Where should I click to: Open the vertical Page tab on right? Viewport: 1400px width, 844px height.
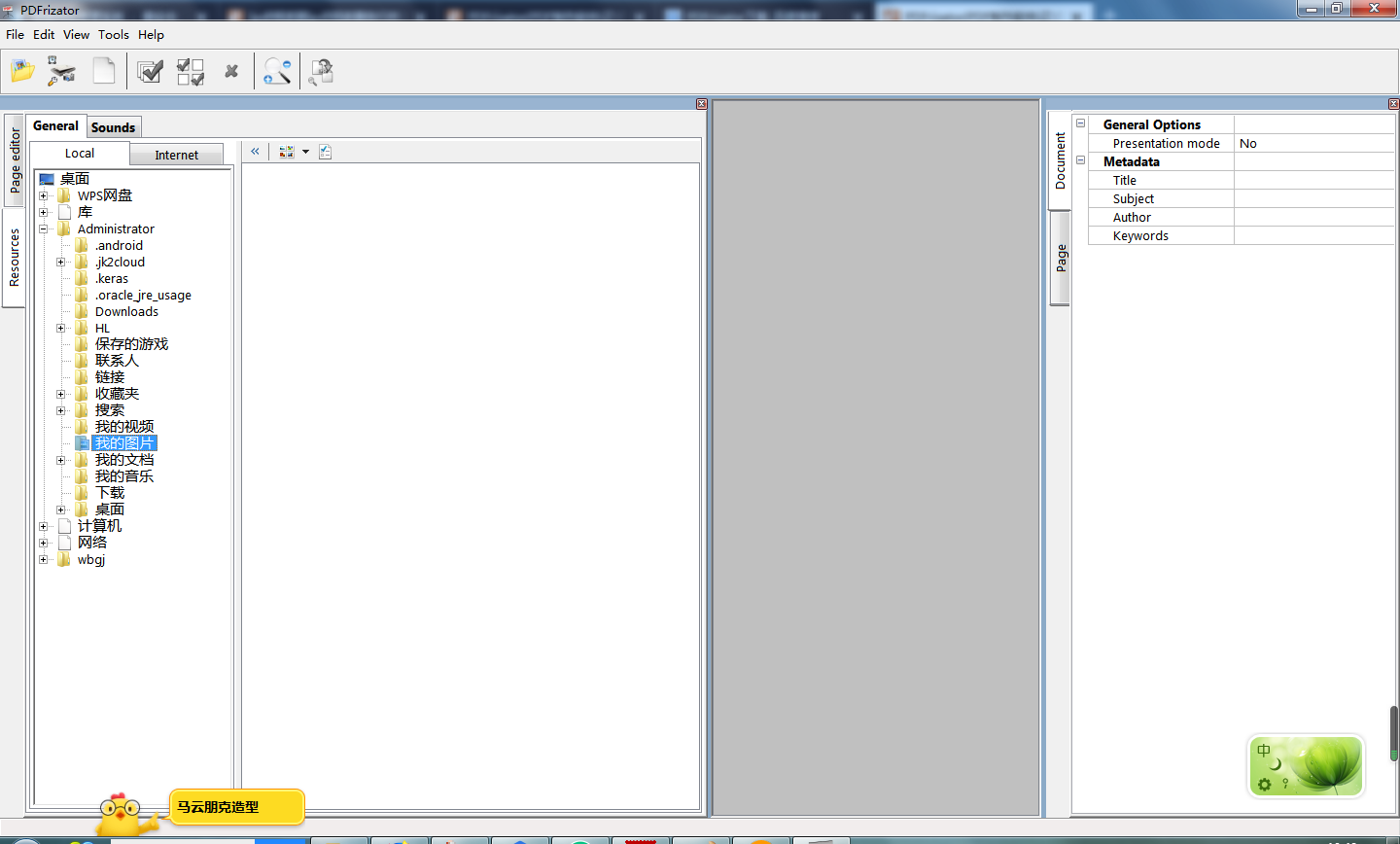coord(1061,259)
